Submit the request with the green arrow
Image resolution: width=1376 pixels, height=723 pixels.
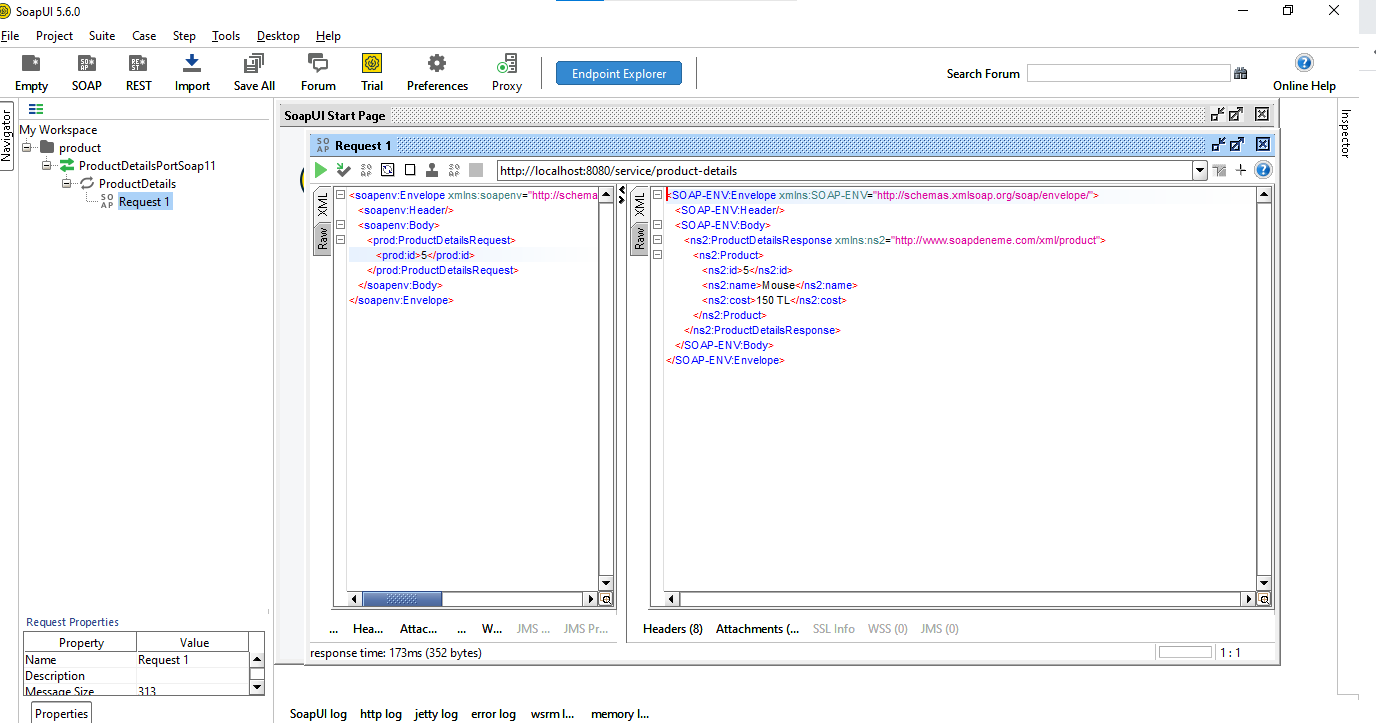tap(320, 169)
